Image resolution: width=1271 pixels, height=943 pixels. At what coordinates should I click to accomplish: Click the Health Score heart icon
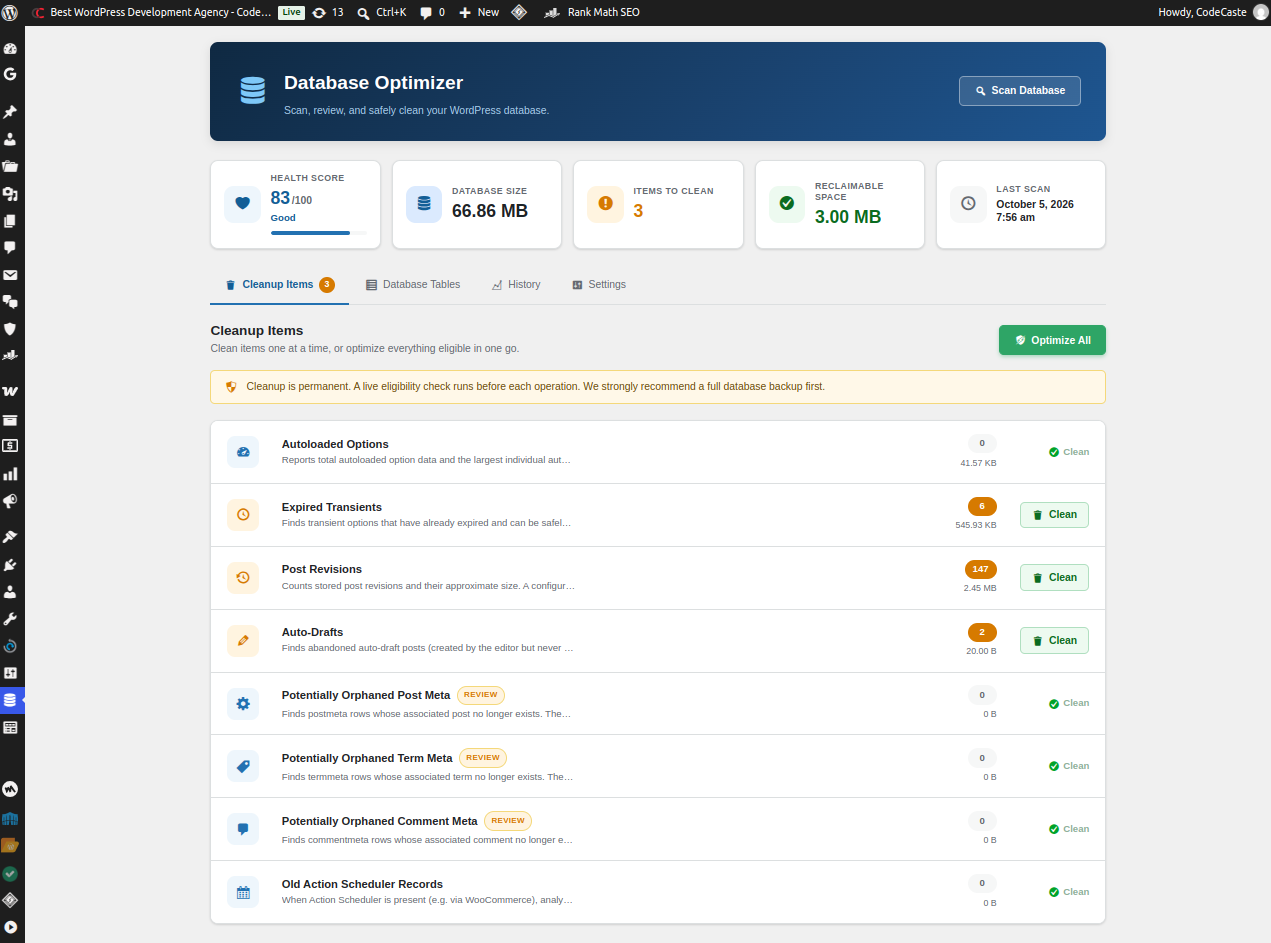point(242,204)
